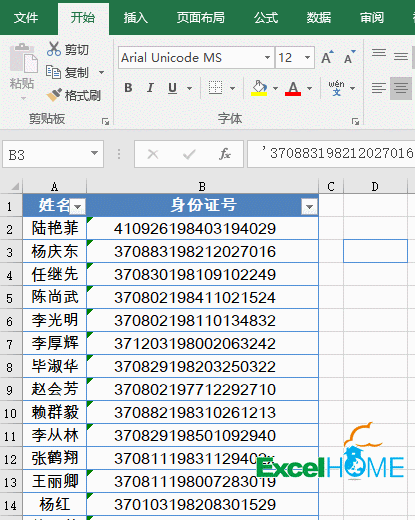Viewport: 415px width, 520px height.
Task: Switch to the 审阅 Review tab
Action: (x=372, y=18)
